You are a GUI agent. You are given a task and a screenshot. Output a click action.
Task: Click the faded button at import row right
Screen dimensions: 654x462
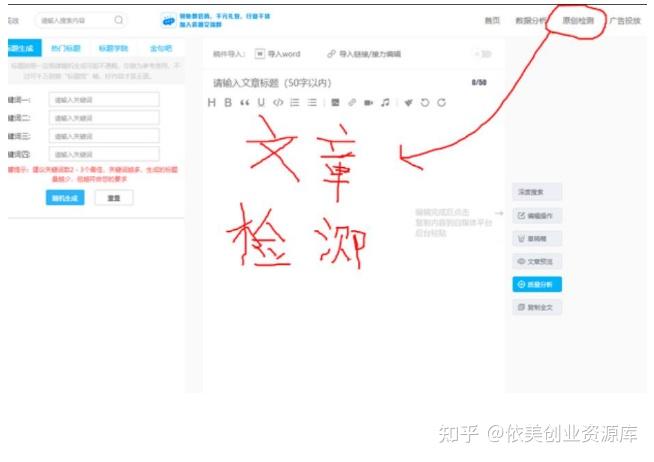[x=483, y=54]
